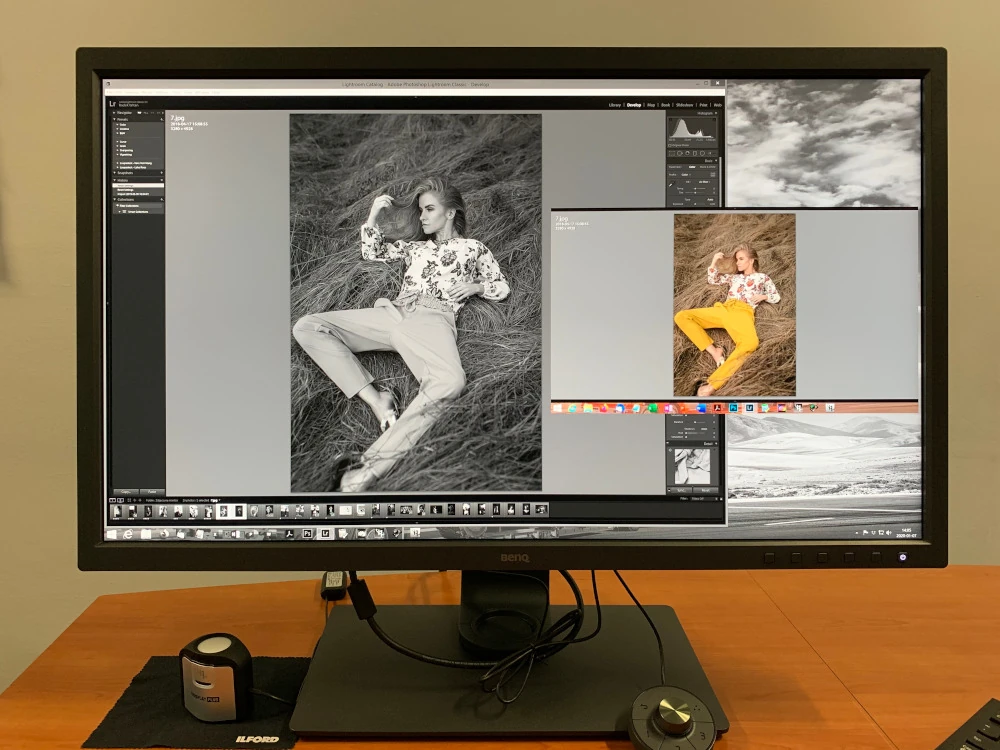Click the Windows Start button
Viewport: 1000px width, 750px height.
(112, 534)
